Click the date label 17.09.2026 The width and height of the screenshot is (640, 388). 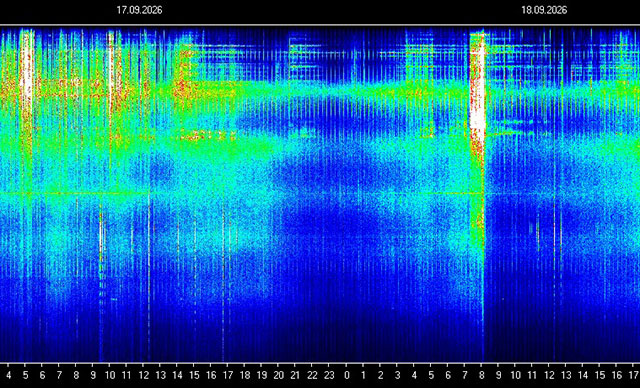(x=139, y=10)
